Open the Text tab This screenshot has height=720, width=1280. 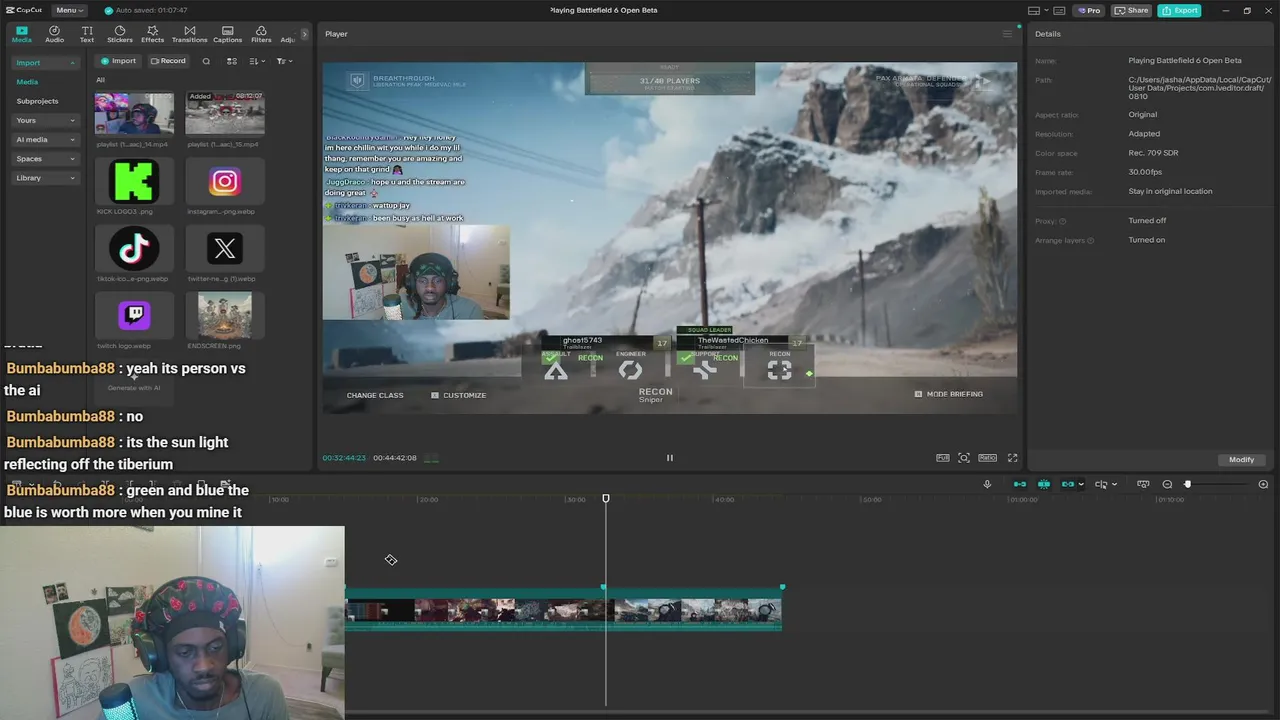[x=87, y=34]
